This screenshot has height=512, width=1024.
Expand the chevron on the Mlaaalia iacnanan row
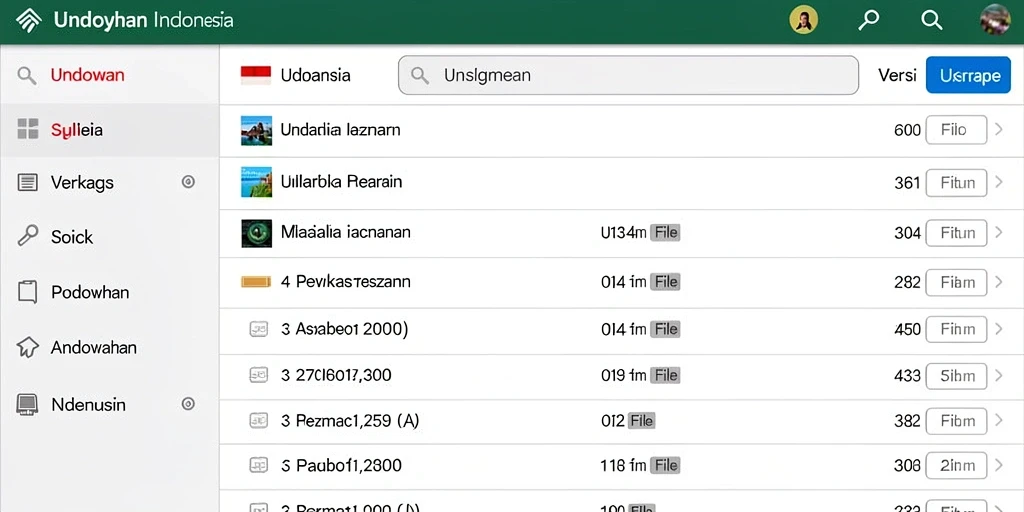(x=999, y=232)
